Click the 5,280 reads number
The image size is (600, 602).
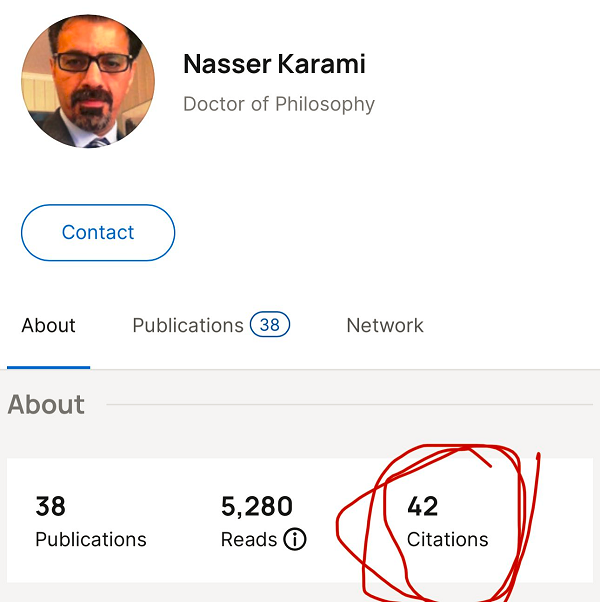click(x=257, y=506)
